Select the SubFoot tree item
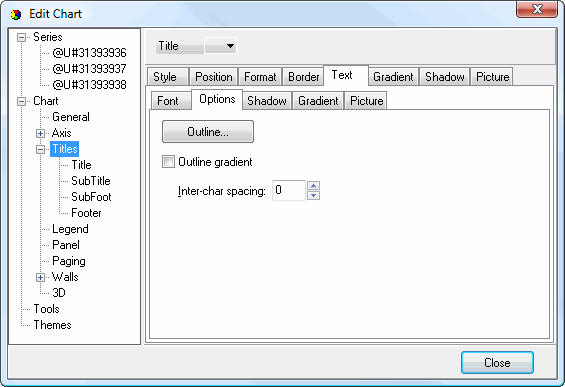565x387 pixels. tap(91, 197)
